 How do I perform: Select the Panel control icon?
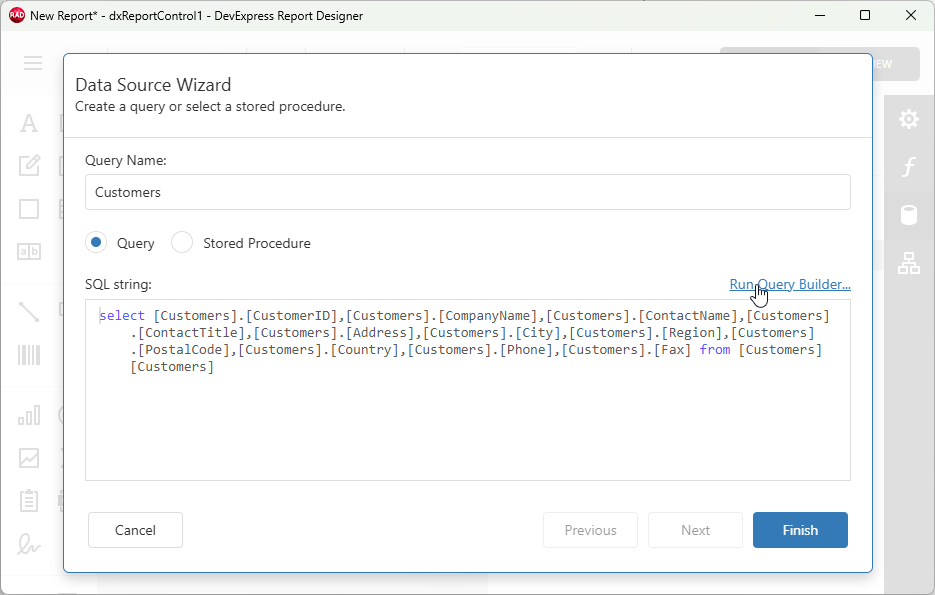point(29,209)
